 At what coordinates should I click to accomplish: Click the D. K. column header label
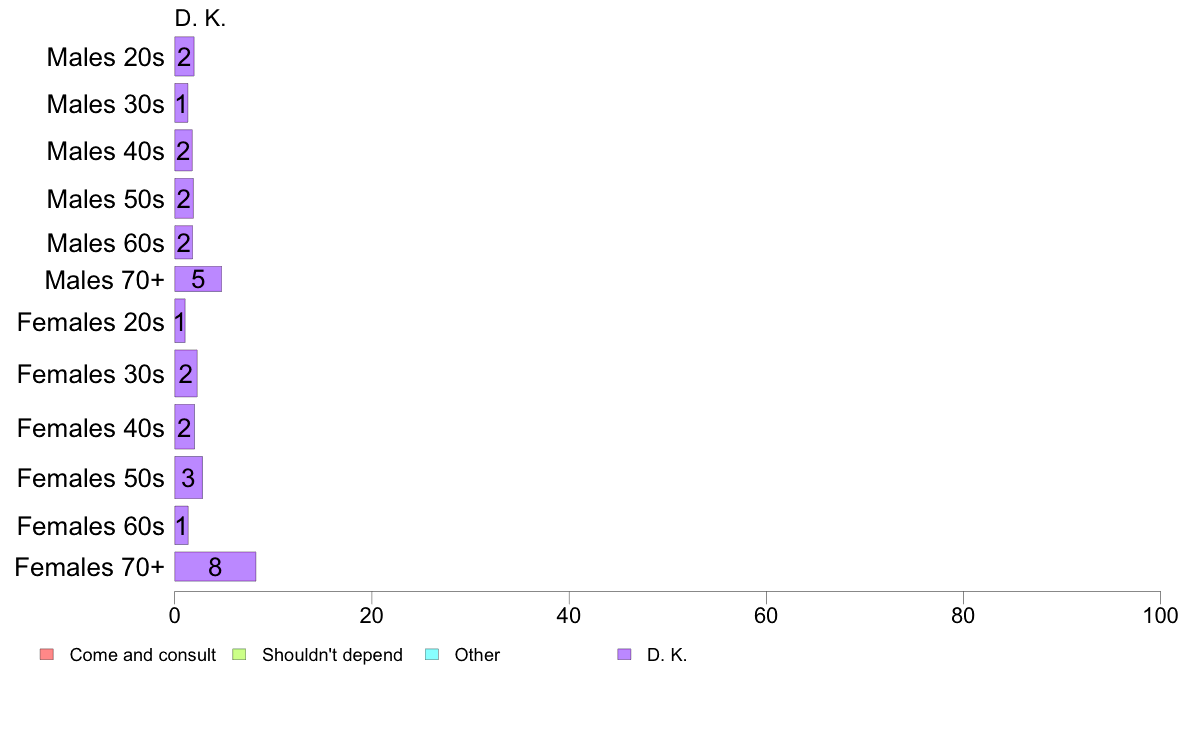click(x=200, y=18)
